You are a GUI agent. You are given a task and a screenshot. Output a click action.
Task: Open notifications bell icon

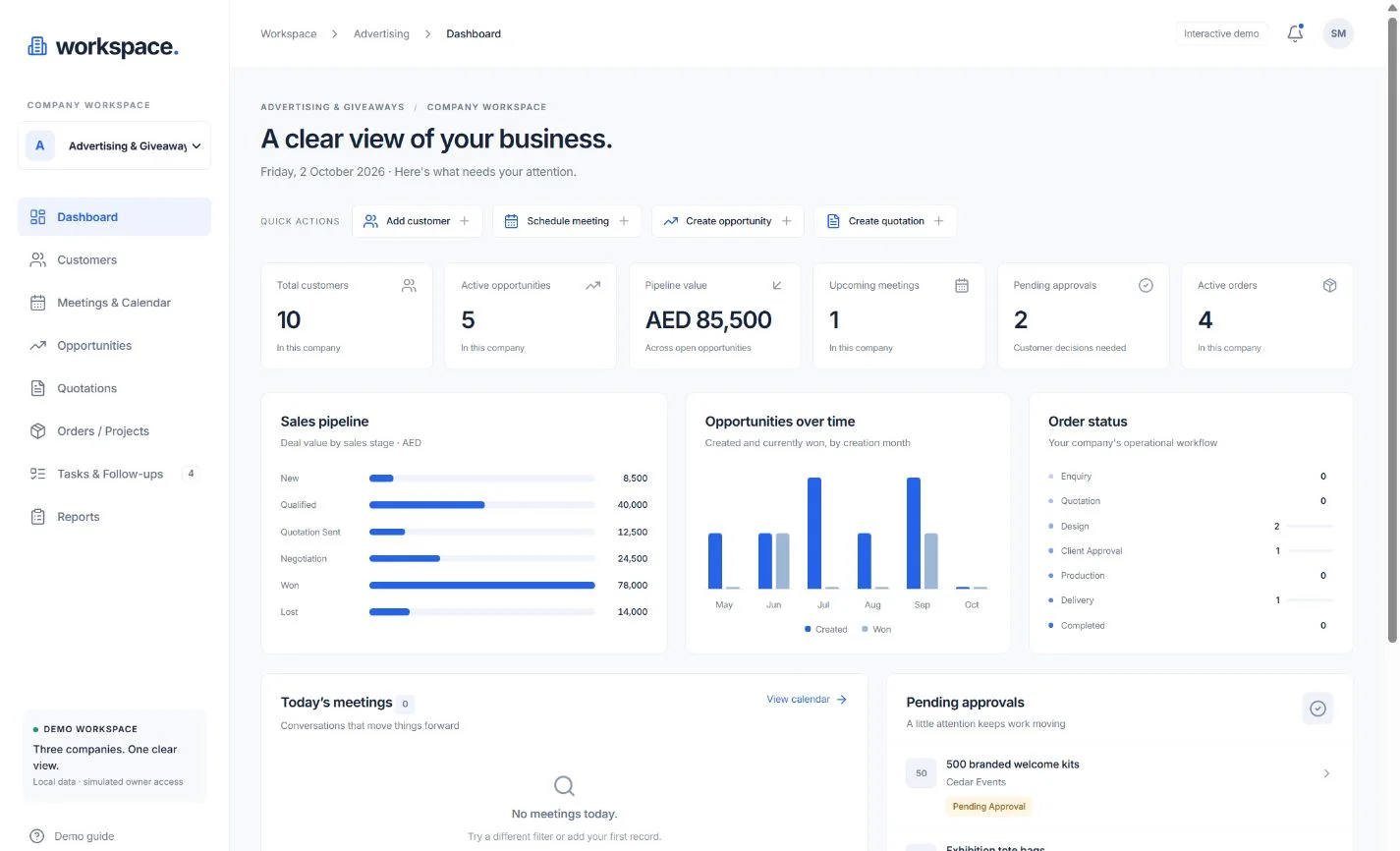click(1295, 33)
